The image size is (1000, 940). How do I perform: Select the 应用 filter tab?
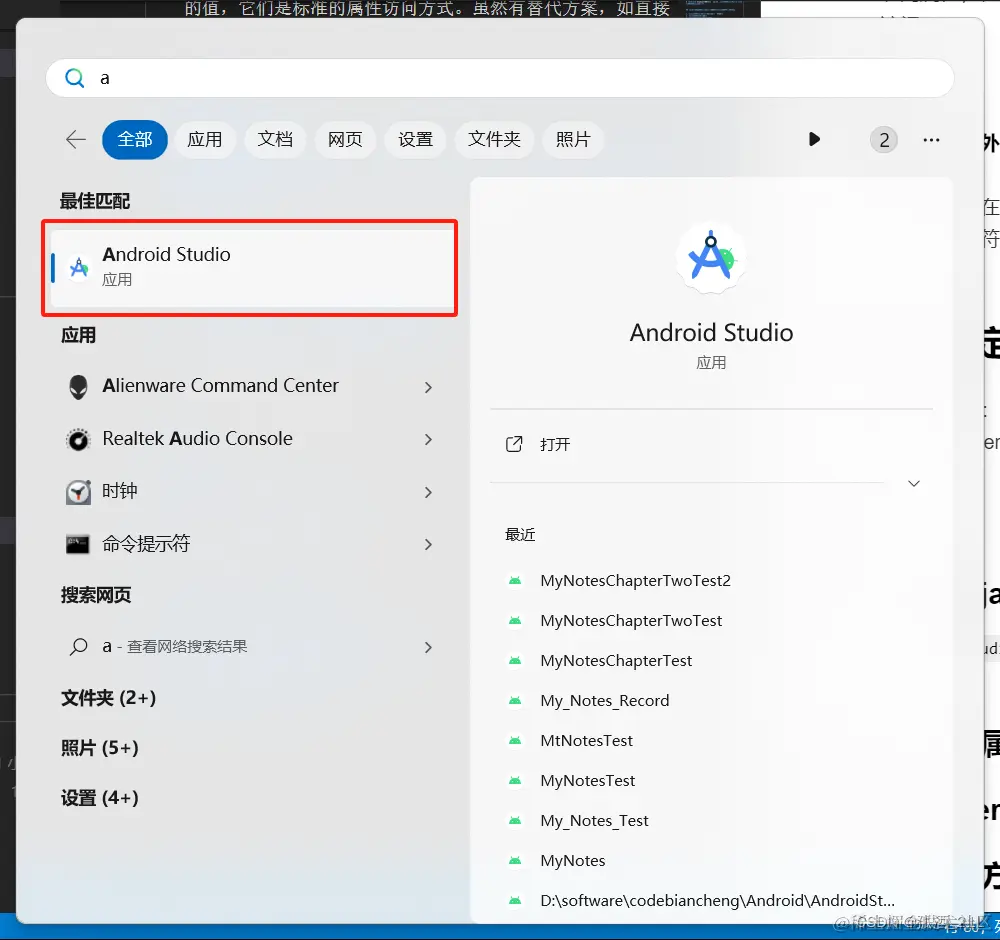pyautogui.click(x=205, y=139)
